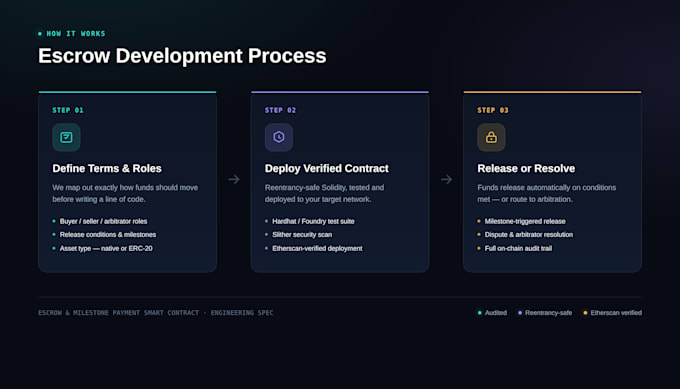Click the "STEP 01" label
The height and width of the screenshot is (389, 680).
[x=68, y=110]
